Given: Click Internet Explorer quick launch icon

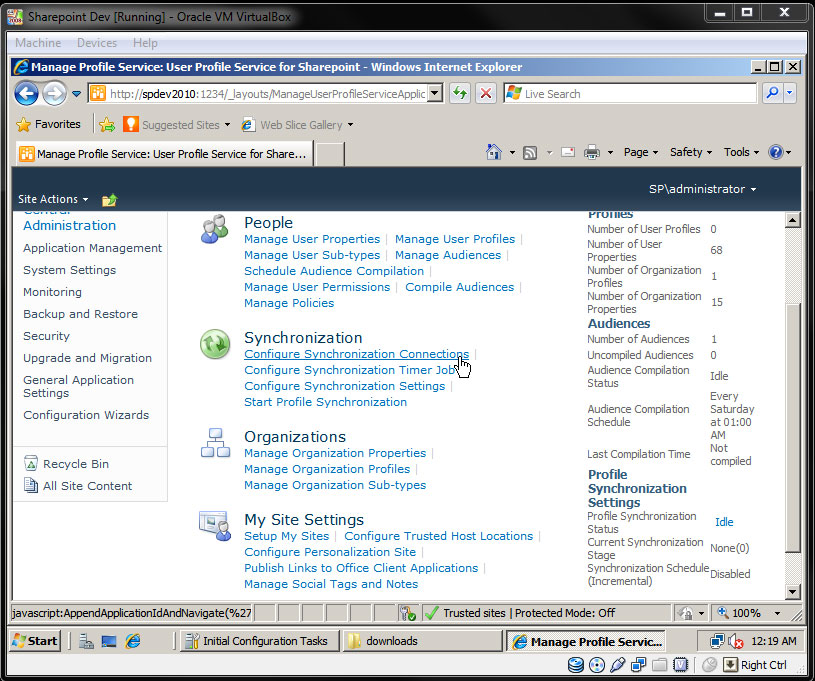Looking at the screenshot, I should pos(133,641).
